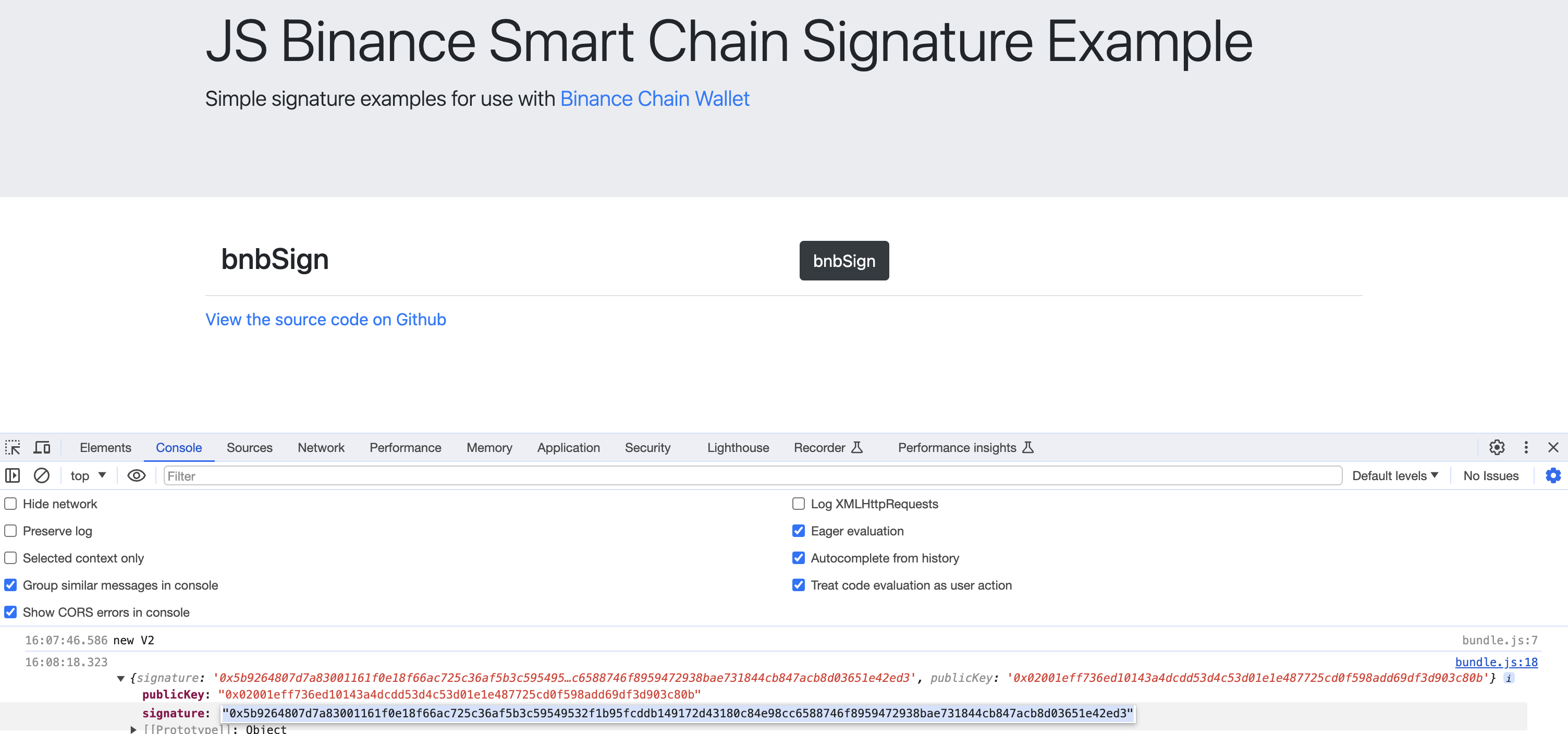Disable Eager evaluation checkbox

[798, 531]
